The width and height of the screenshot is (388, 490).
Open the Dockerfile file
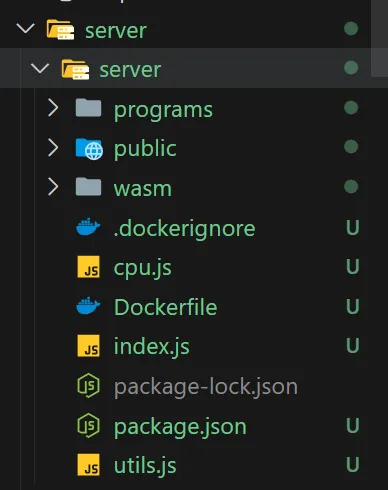pos(165,307)
